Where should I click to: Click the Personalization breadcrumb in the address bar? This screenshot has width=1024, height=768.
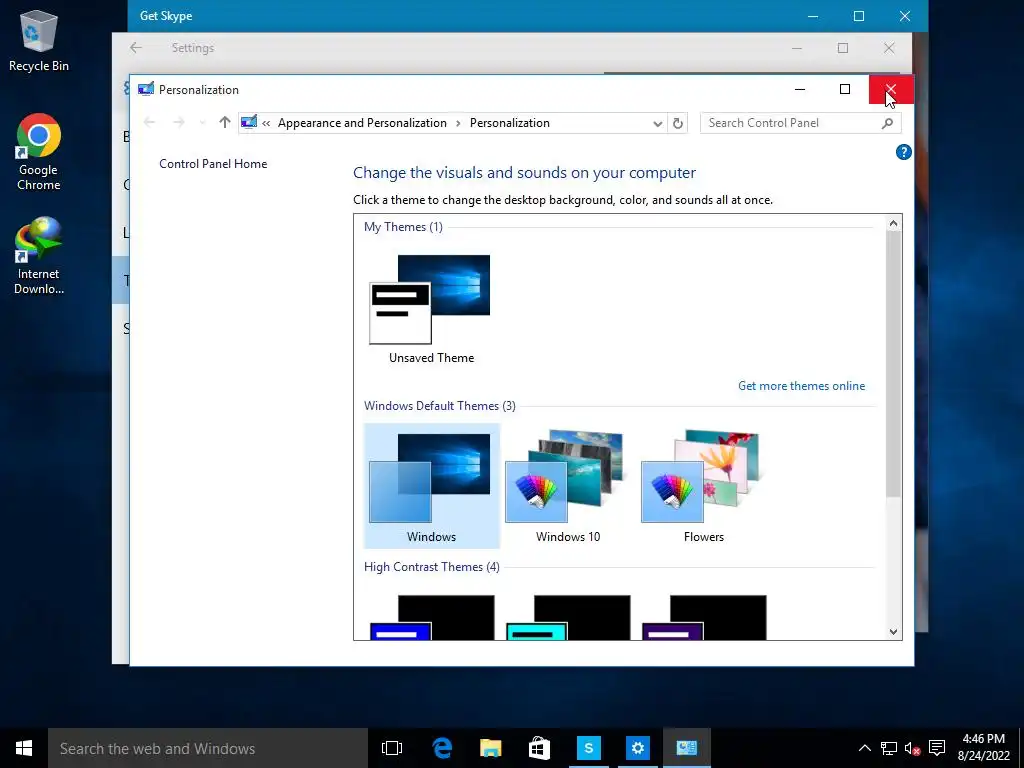[x=509, y=123]
